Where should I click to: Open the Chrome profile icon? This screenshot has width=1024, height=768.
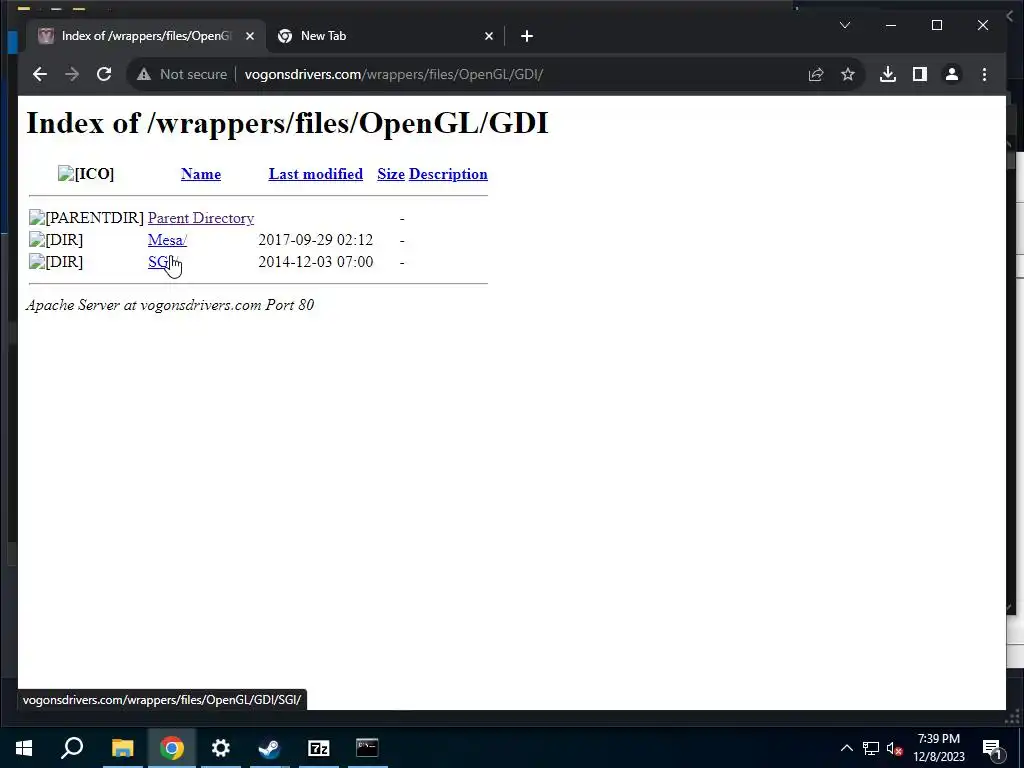(x=952, y=74)
